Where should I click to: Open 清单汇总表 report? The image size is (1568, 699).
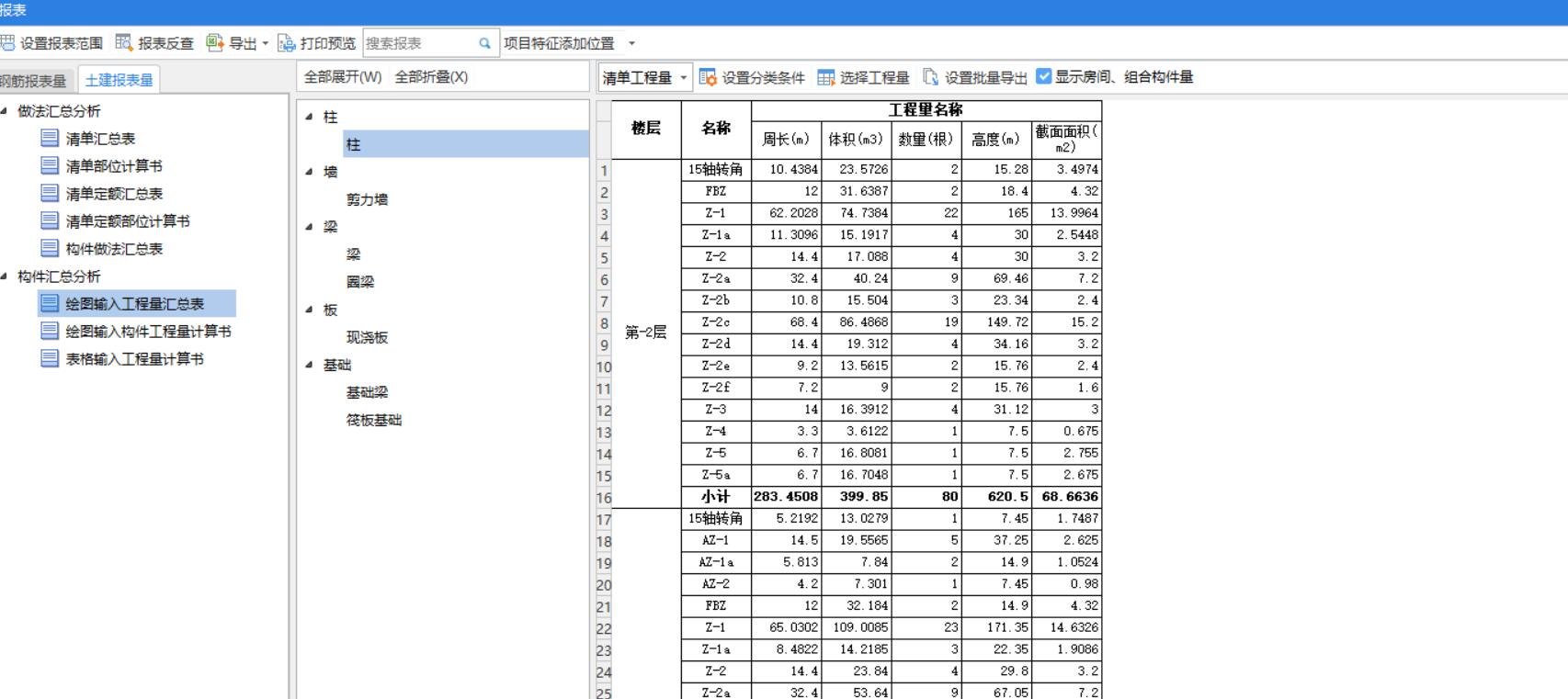[100, 139]
